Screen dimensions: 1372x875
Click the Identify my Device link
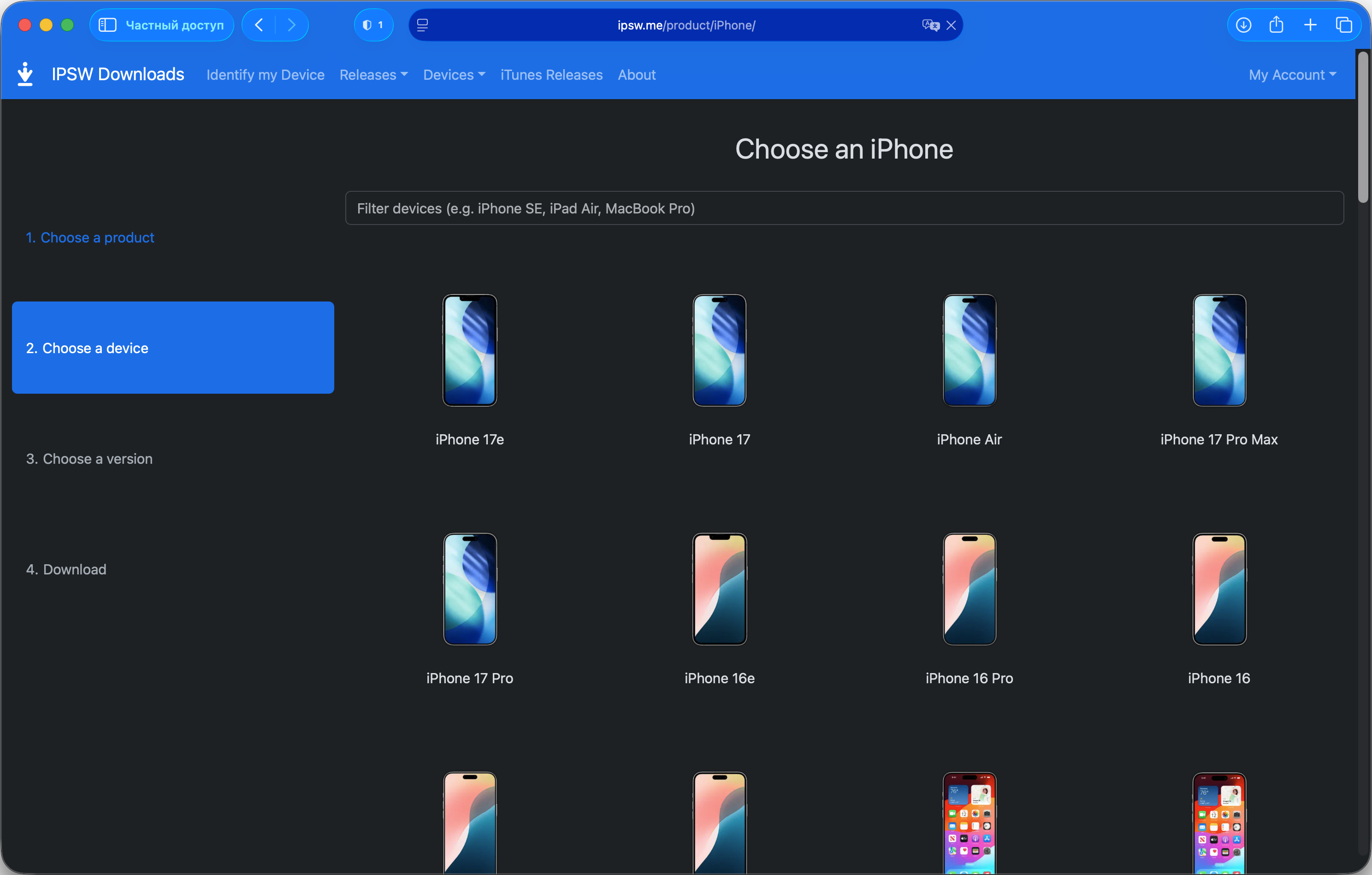tap(265, 75)
